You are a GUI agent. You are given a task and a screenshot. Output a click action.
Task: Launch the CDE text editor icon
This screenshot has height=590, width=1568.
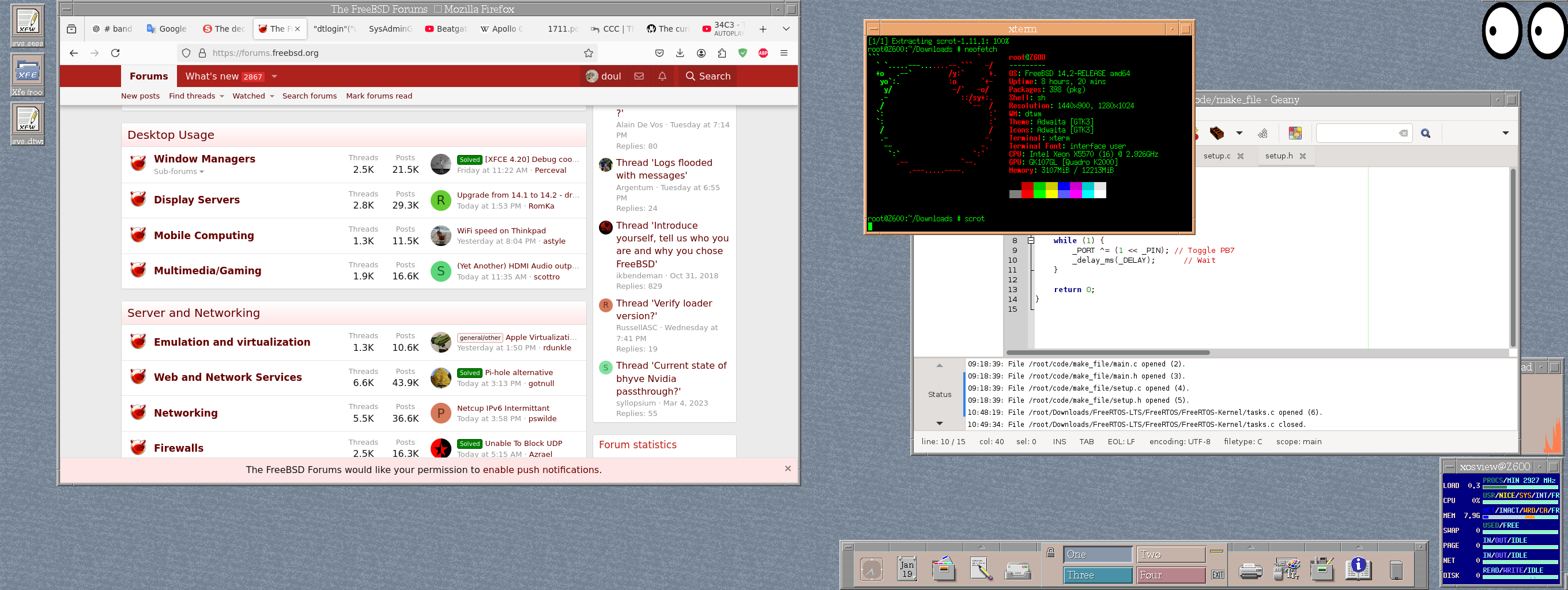pos(981,569)
